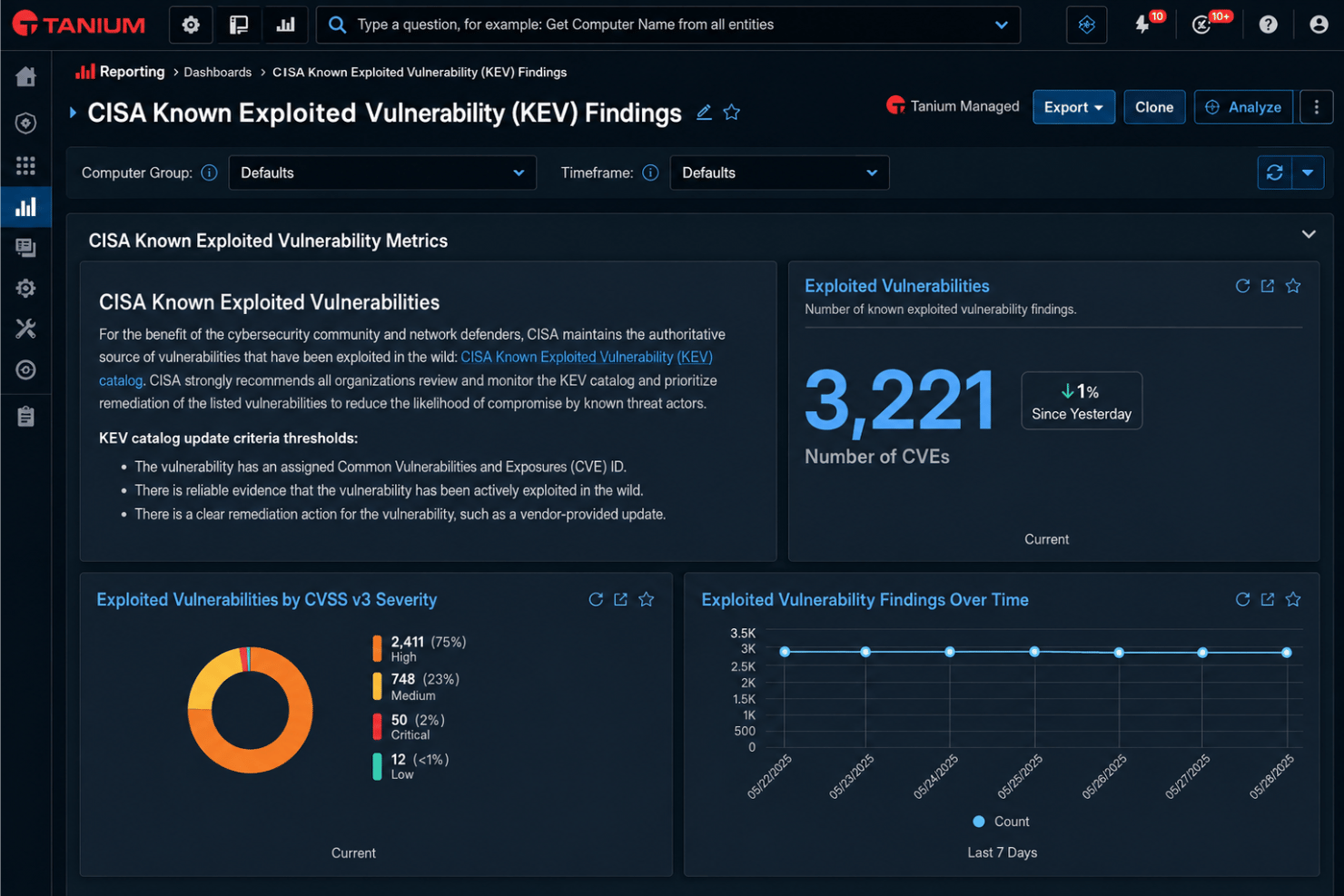Clone this dashboard
Image resolution: width=1344 pixels, height=896 pixels.
1154,107
